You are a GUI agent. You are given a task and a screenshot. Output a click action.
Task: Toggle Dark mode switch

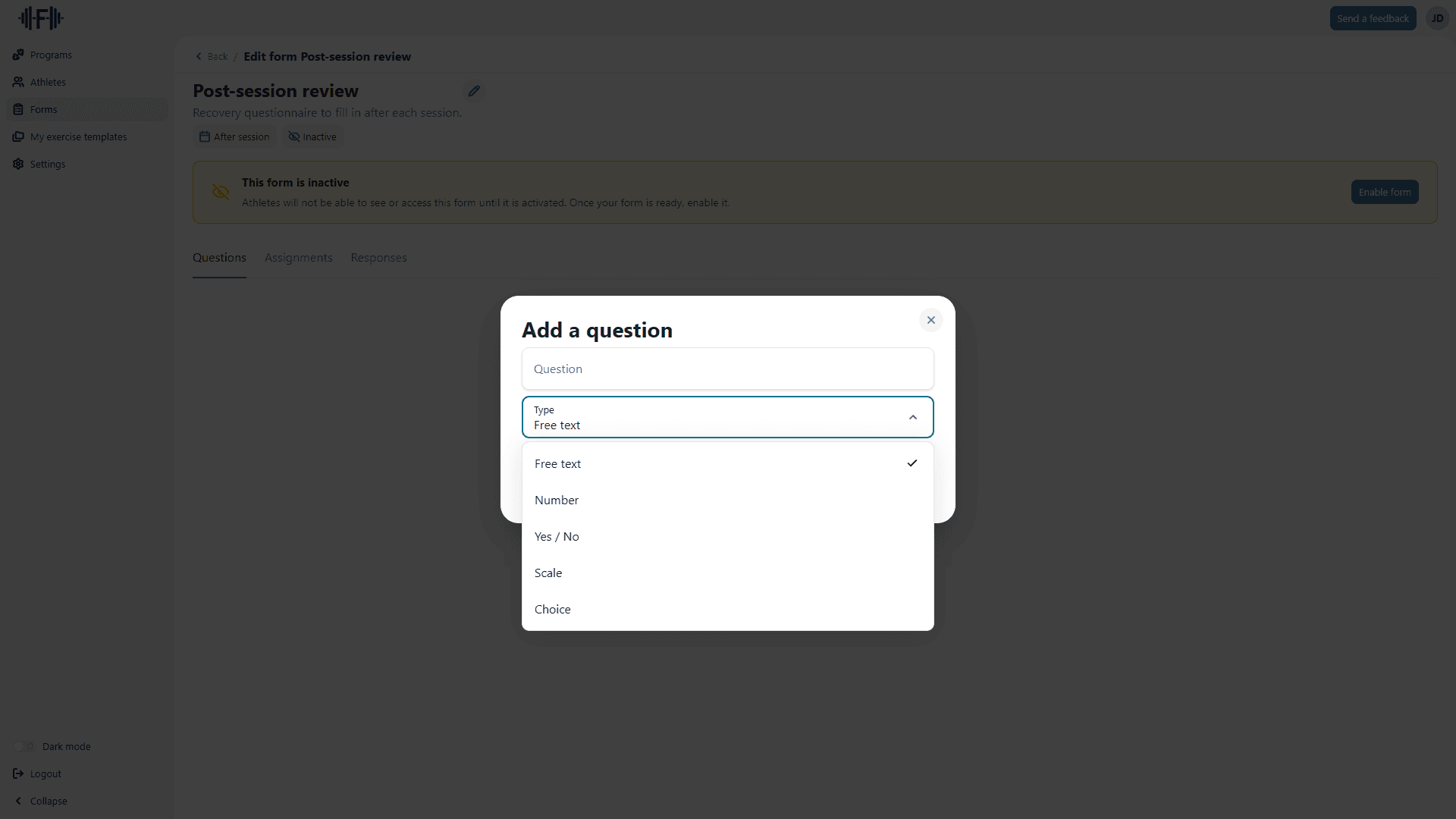(x=24, y=746)
